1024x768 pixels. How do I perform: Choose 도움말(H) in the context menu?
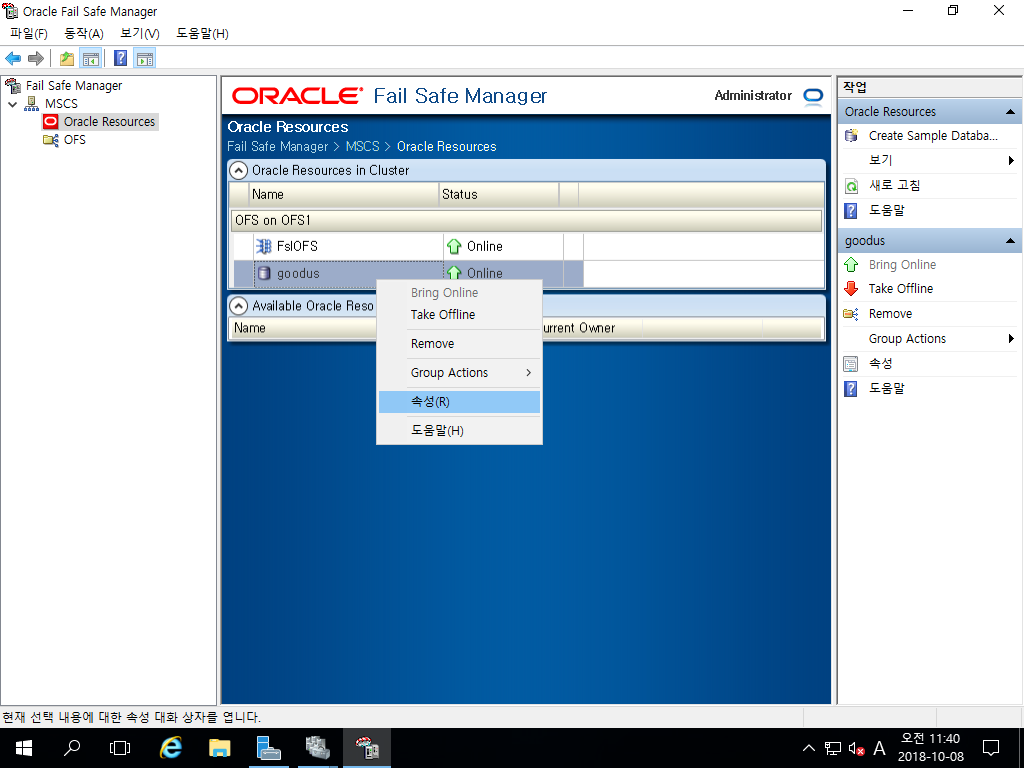coord(459,430)
